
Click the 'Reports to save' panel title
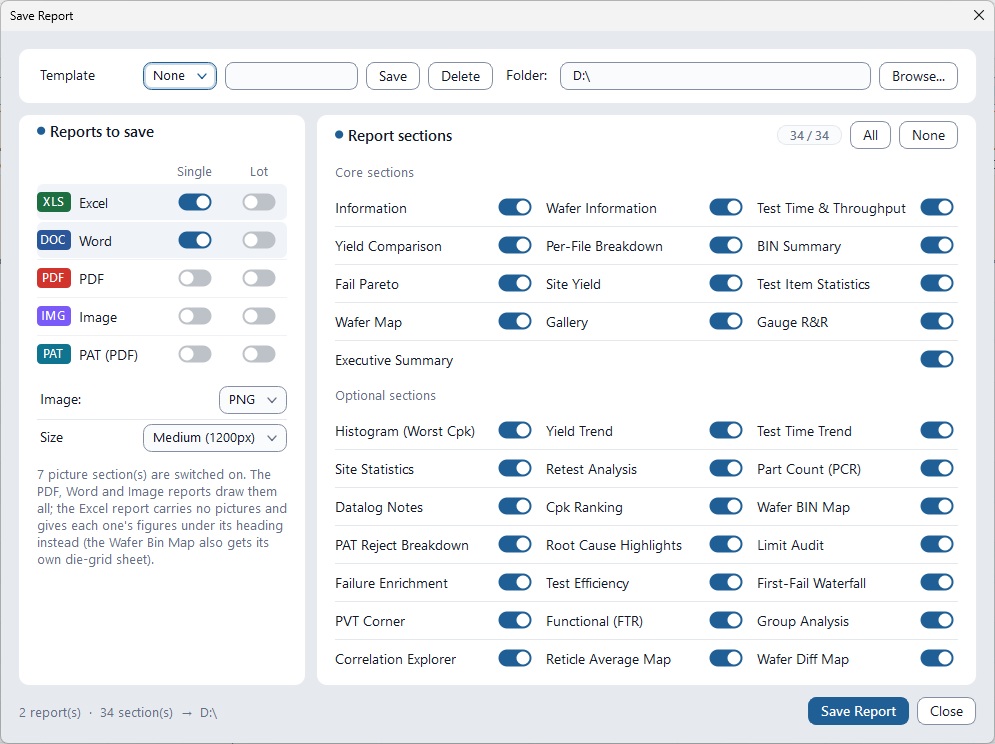(x=102, y=132)
